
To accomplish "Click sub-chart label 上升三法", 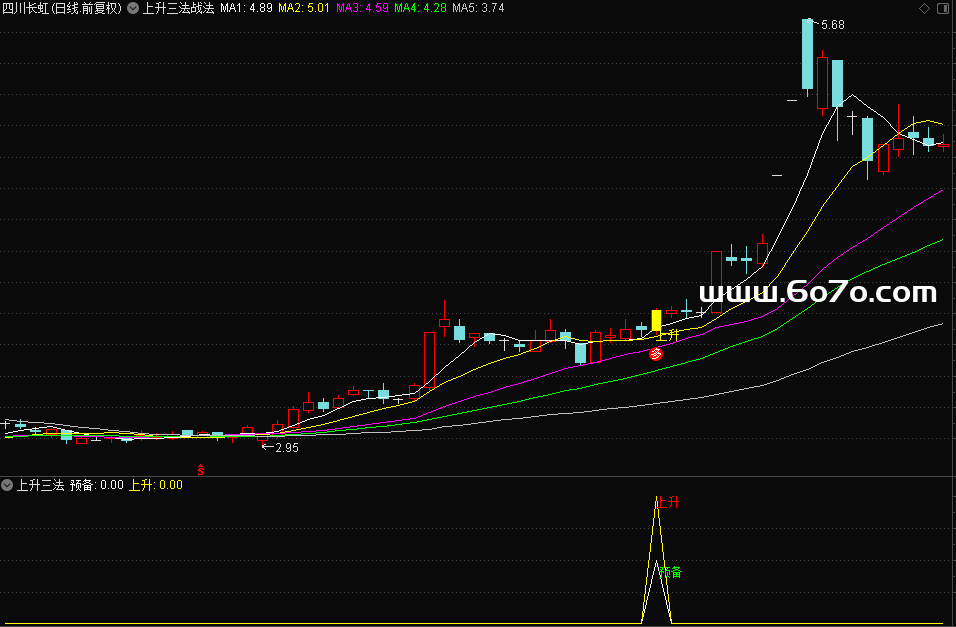I will [40, 485].
